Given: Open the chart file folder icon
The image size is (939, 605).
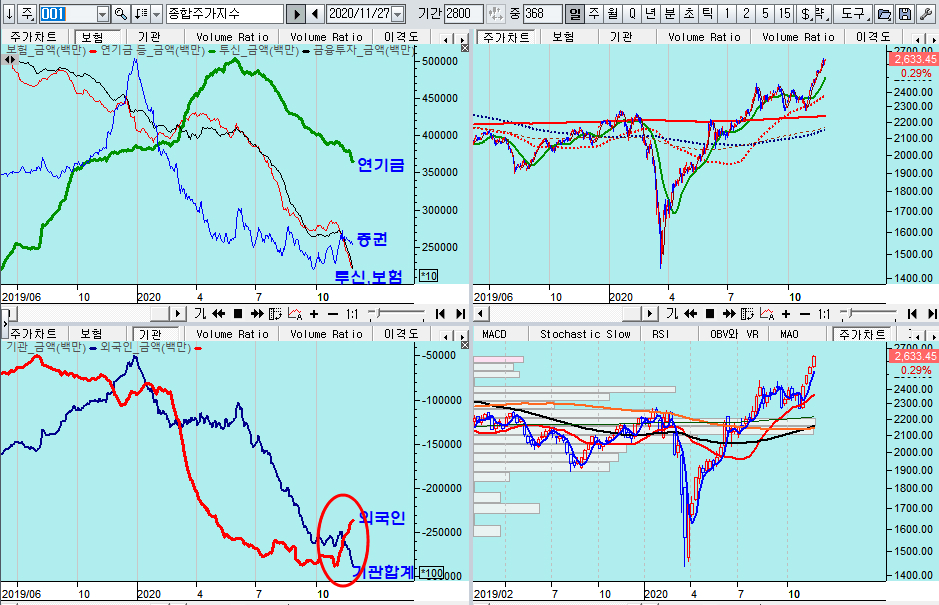Looking at the screenshot, I should point(883,14).
